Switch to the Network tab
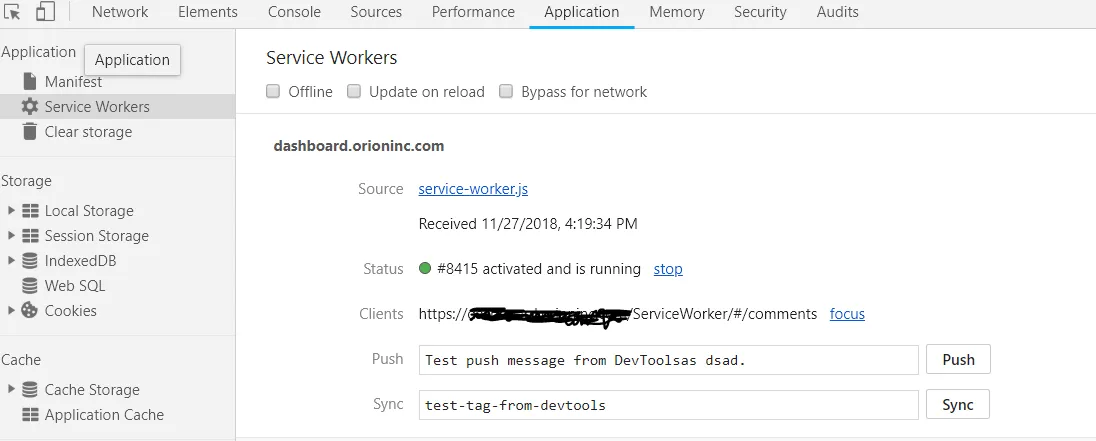 [120, 12]
